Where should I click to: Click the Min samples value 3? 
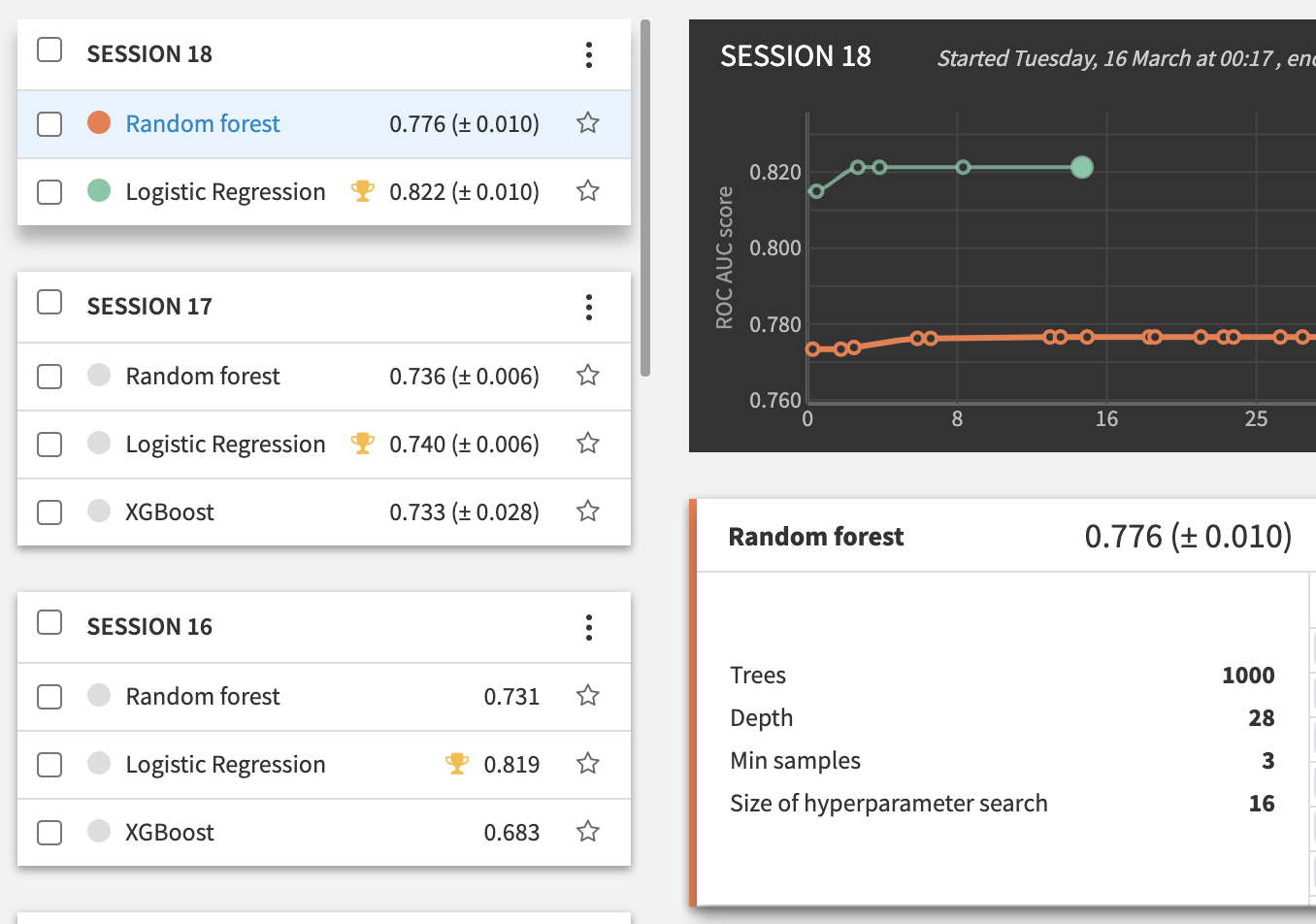[1268, 761]
